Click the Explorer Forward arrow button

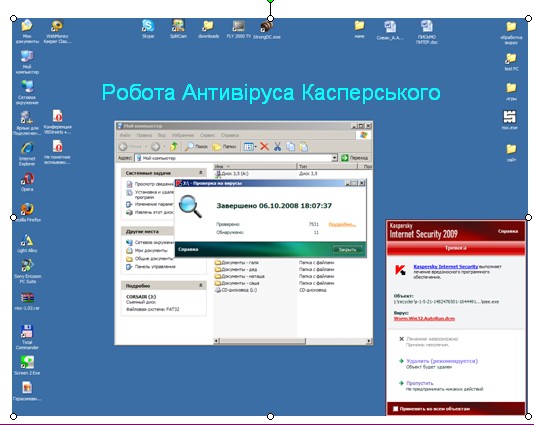pos(155,146)
